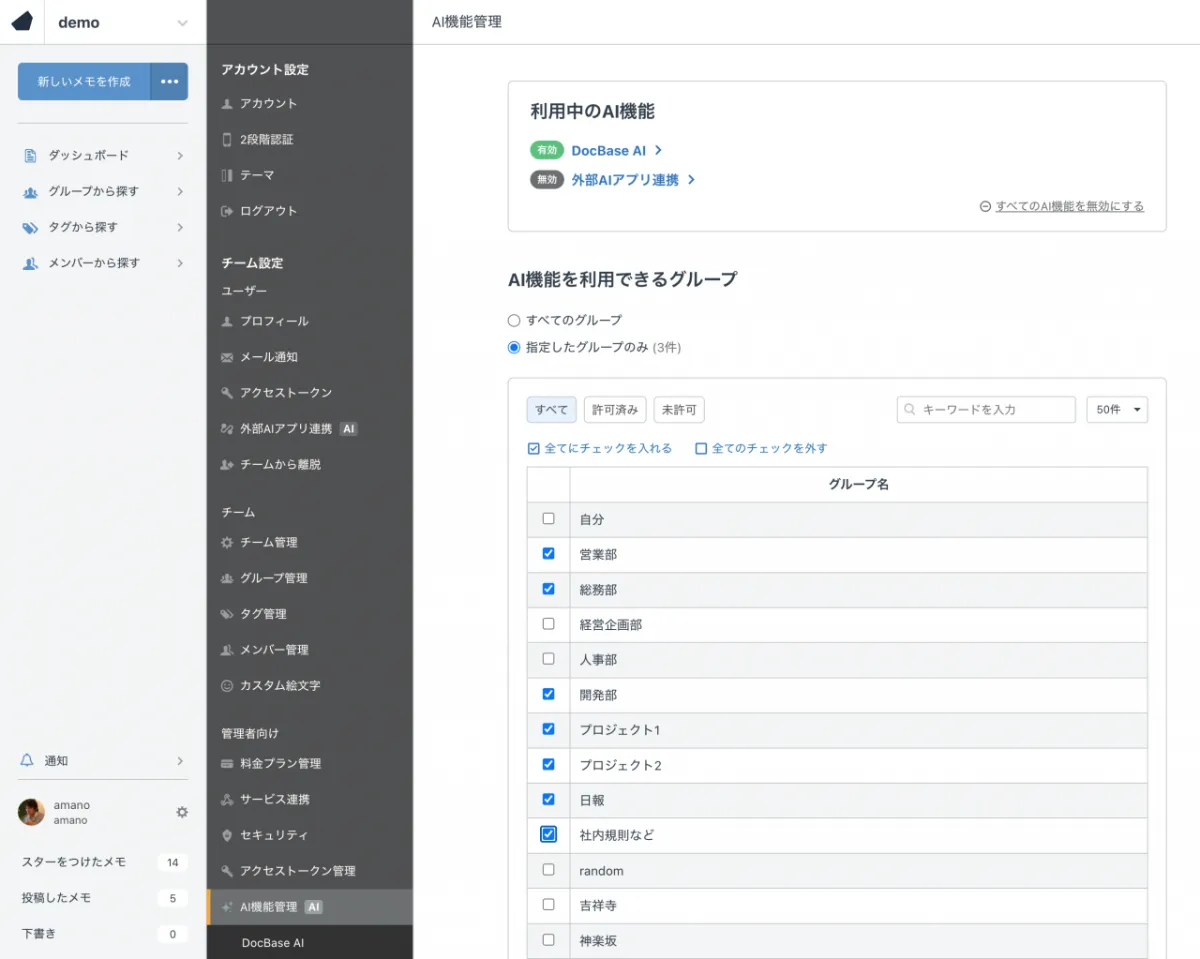The width and height of the screenshot is (1200, 959).
Task: Click the settings gear beside amano
Action: (x=182, y=812)
